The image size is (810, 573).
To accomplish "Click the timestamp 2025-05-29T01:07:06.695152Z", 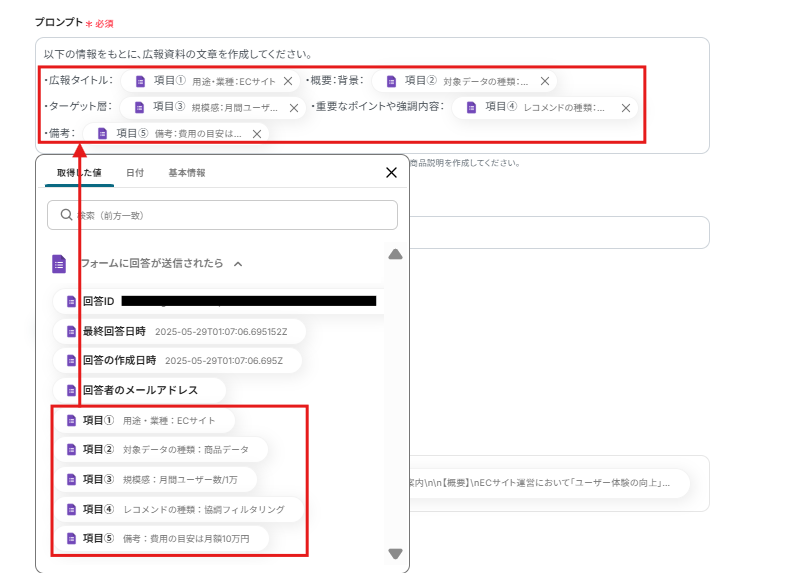I will click(221, 332).
